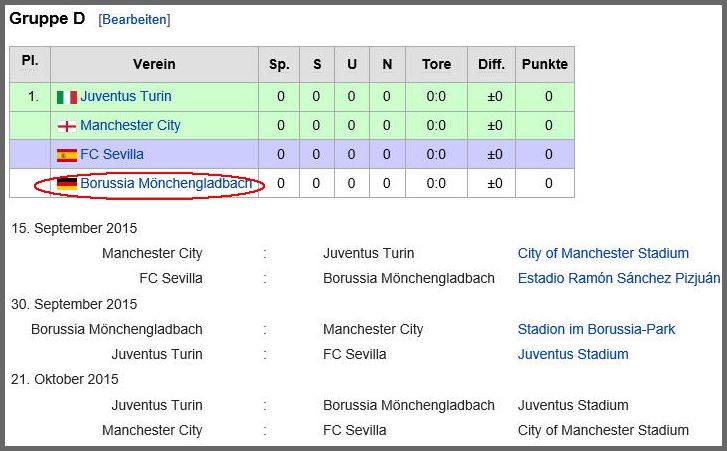Click the Gruppe D section heading
This screenshot has width=727, height=451.
[47, 19]
